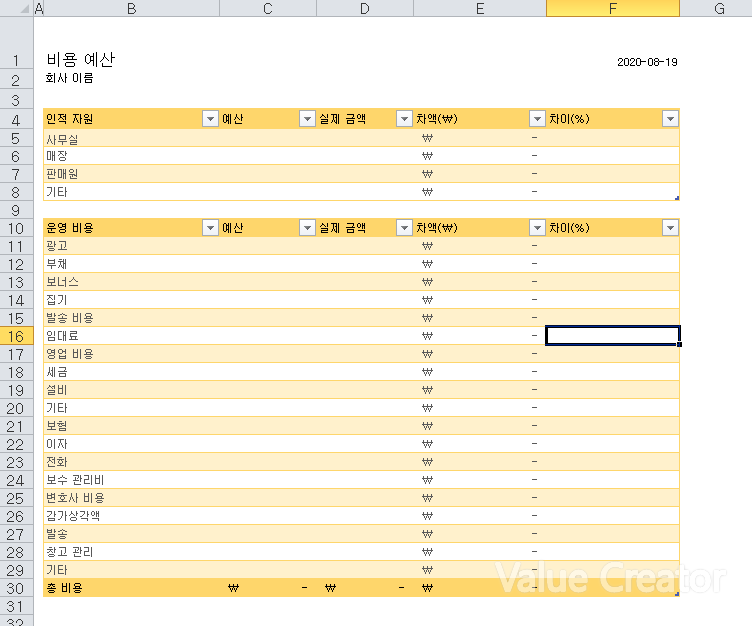Viewport: 752px width, 626px height.
Task: Select the 총 비용 total cell
Action: (131, 588)
